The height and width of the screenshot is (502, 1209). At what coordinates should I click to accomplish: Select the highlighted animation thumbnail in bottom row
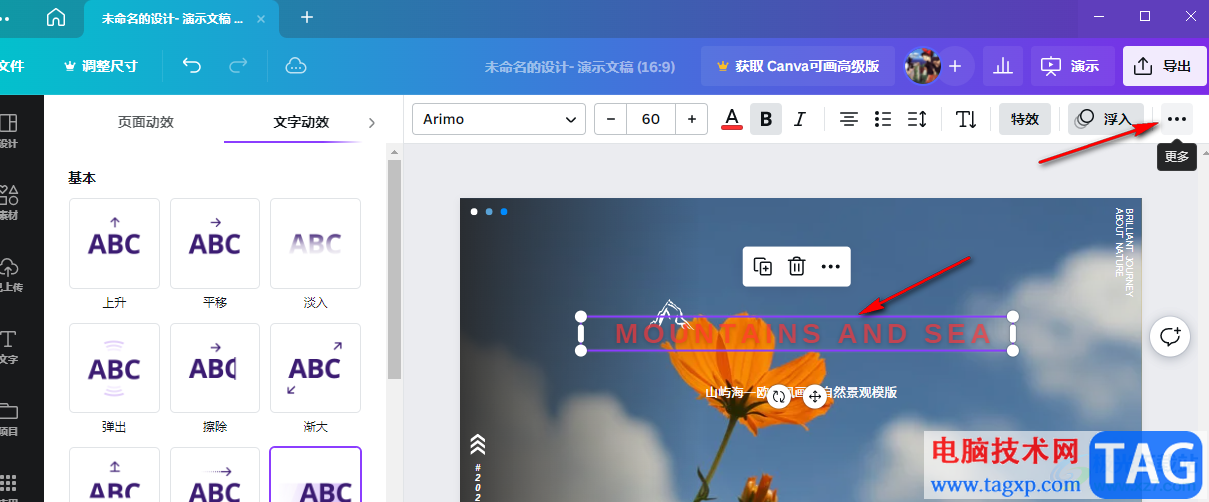(x=315, y=475)
